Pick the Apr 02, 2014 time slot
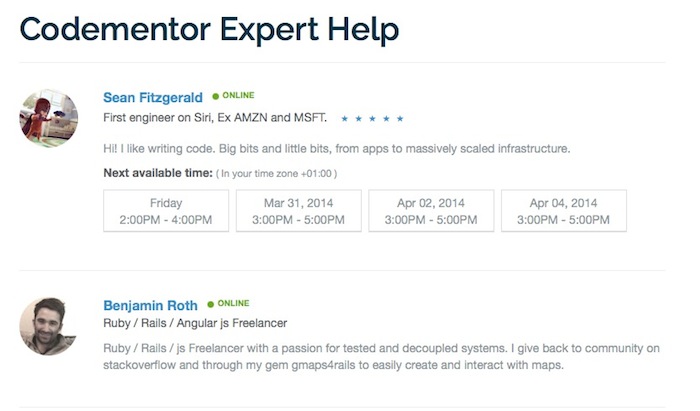700x411 pixels. [432, 211]
